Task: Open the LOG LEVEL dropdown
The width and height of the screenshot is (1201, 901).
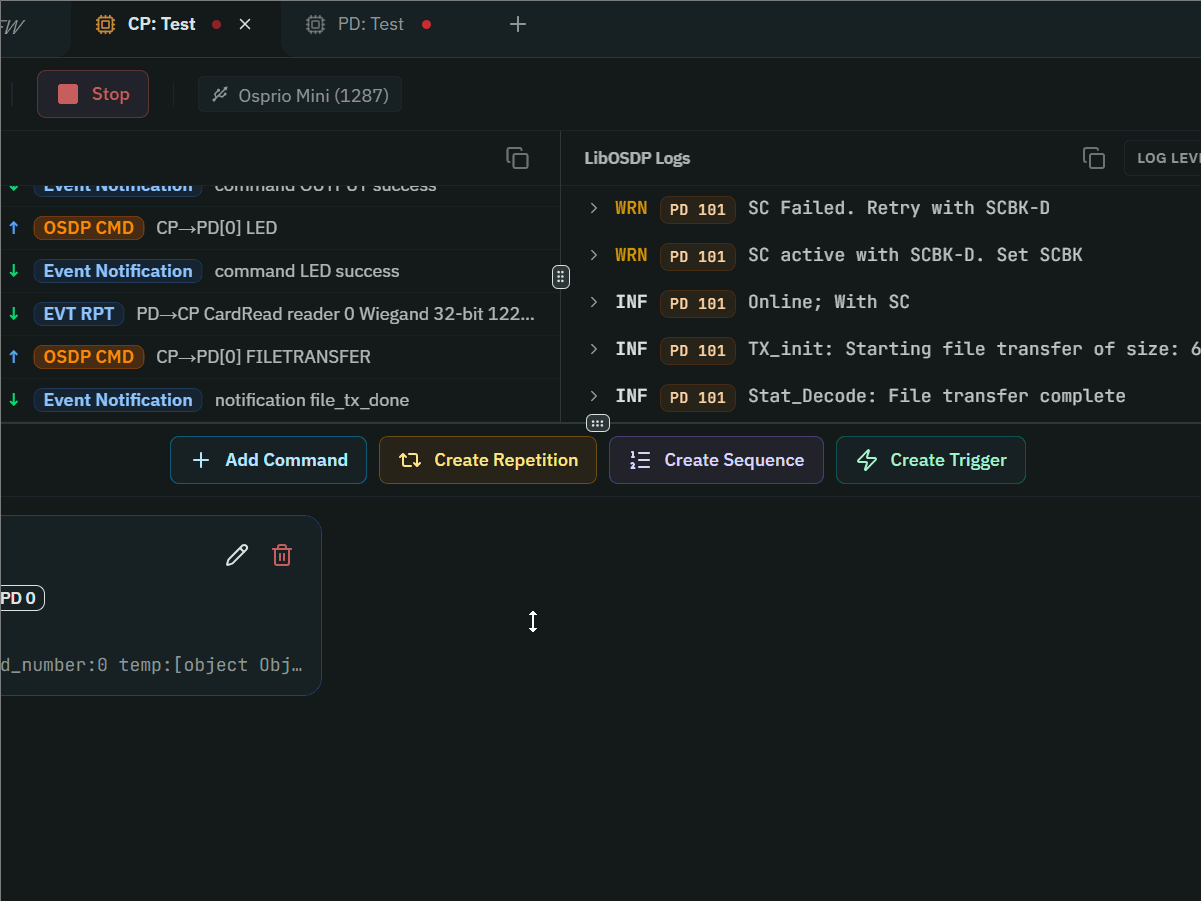Action: 1163,158
